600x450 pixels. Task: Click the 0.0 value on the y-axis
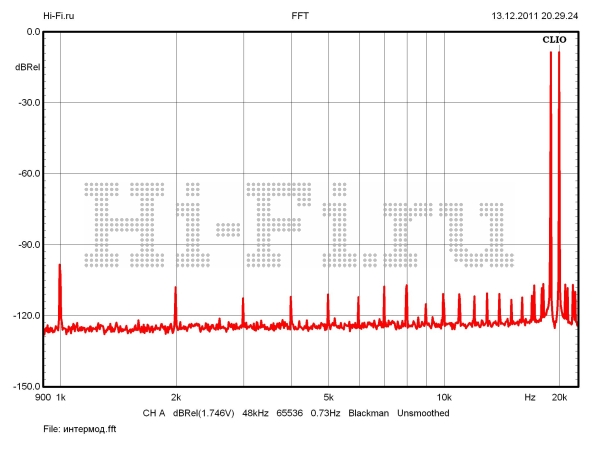(x=31, y=32)
